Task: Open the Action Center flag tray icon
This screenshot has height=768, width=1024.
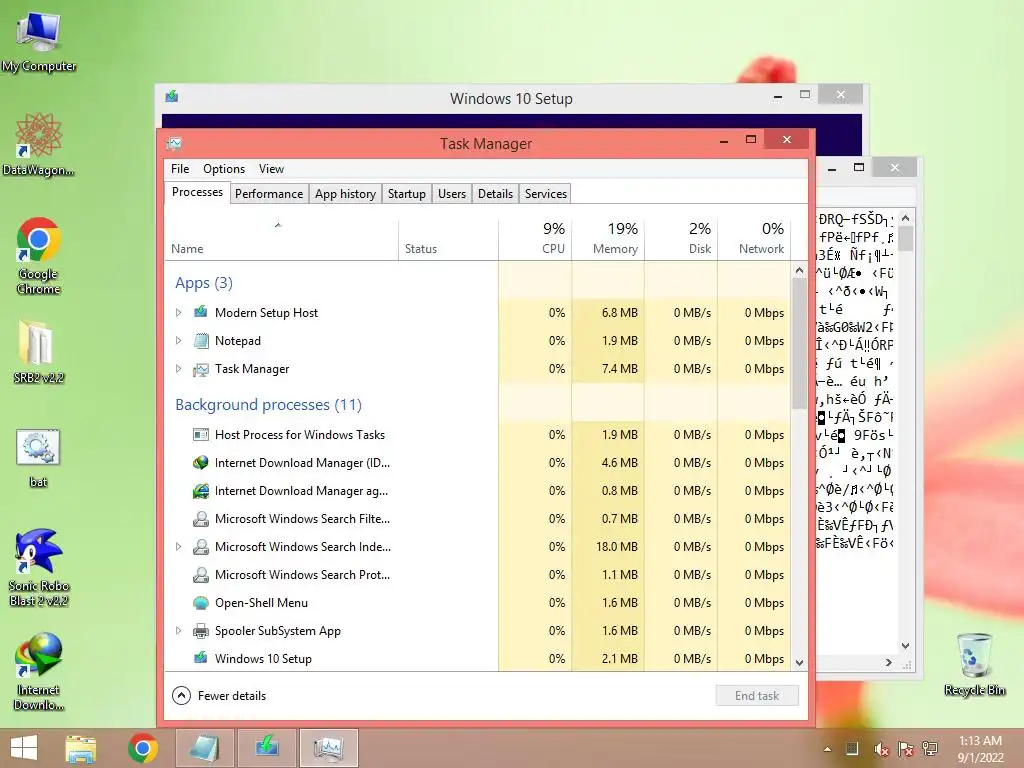Action: point(906,749)
